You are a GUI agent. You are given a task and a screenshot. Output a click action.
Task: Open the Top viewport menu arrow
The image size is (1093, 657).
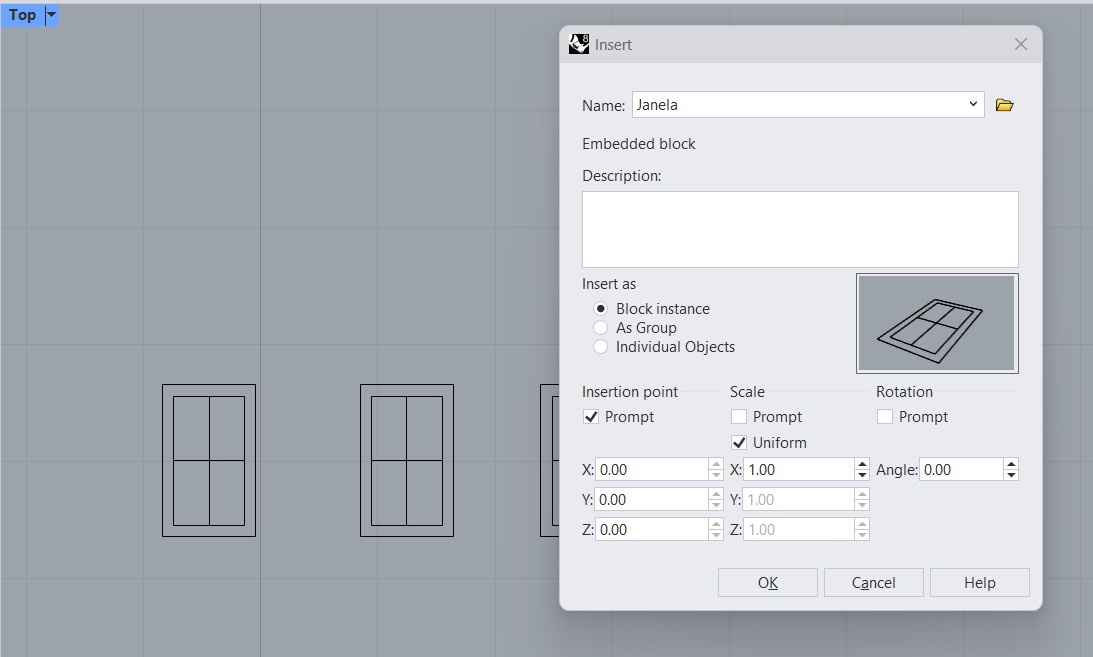click(52, 15)
